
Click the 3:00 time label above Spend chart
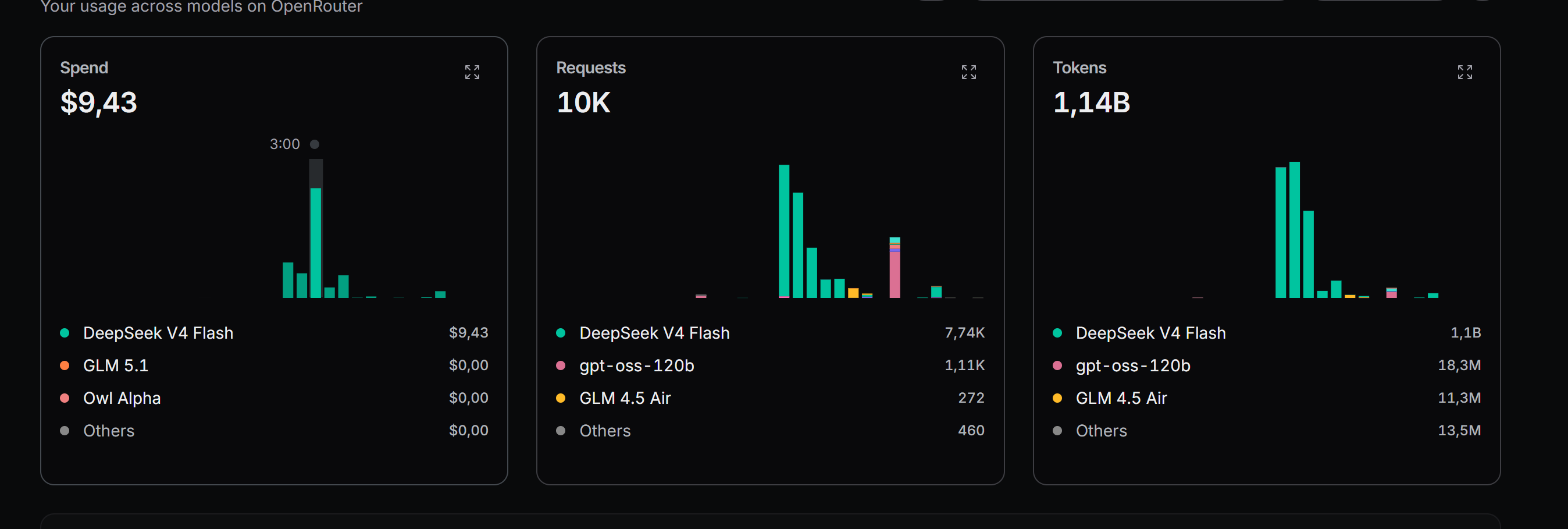click(x=285, y=144)
